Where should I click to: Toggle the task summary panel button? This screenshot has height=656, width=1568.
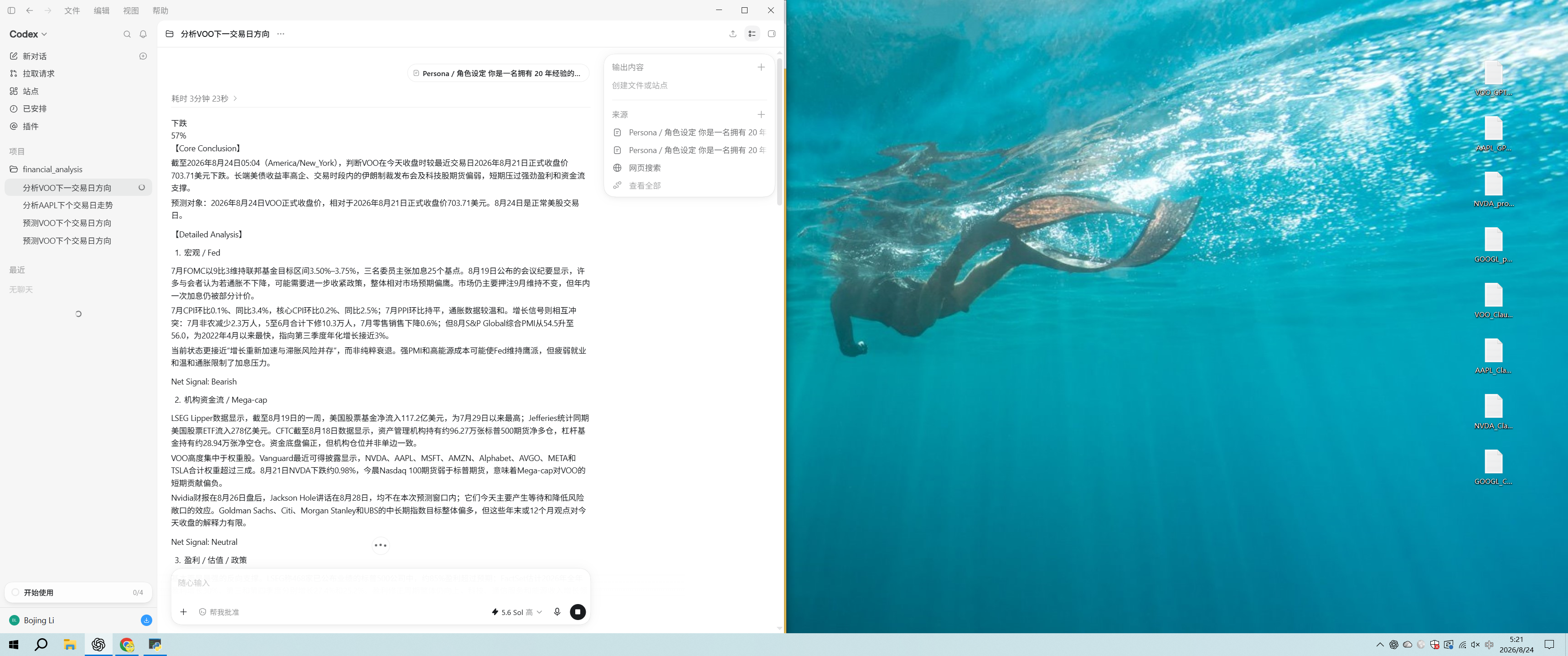(753, 34)
